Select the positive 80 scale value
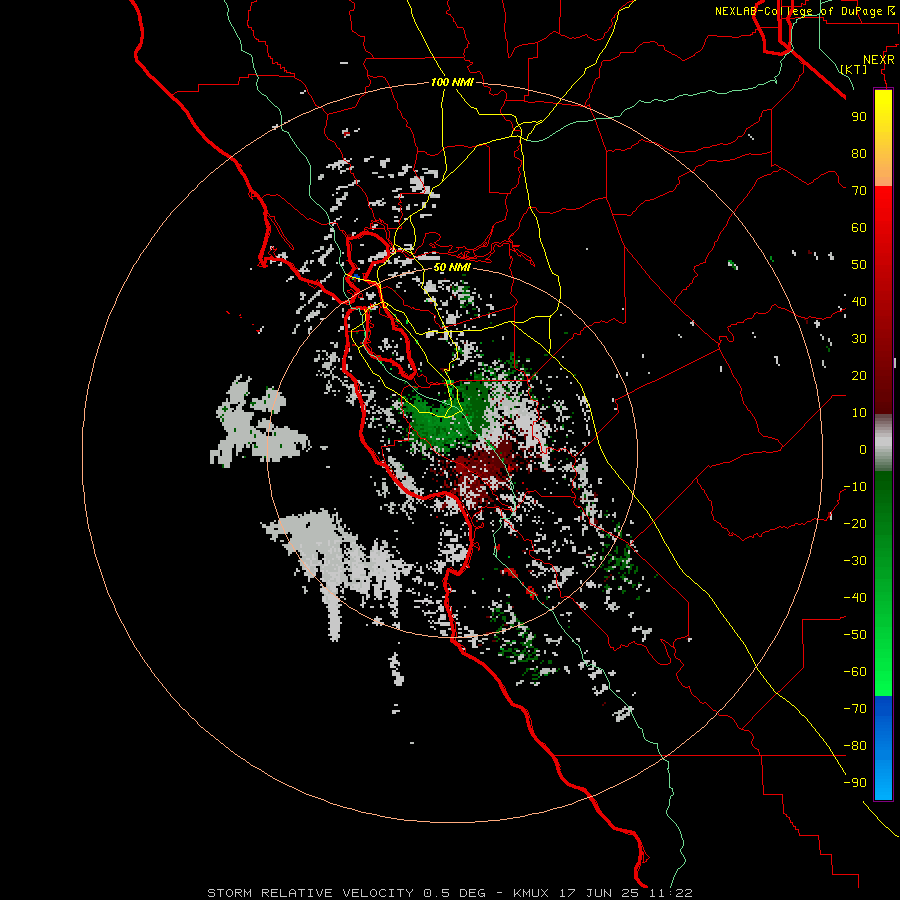The width and height of the screenshot is (900, 900). click(x=859, y=153)
